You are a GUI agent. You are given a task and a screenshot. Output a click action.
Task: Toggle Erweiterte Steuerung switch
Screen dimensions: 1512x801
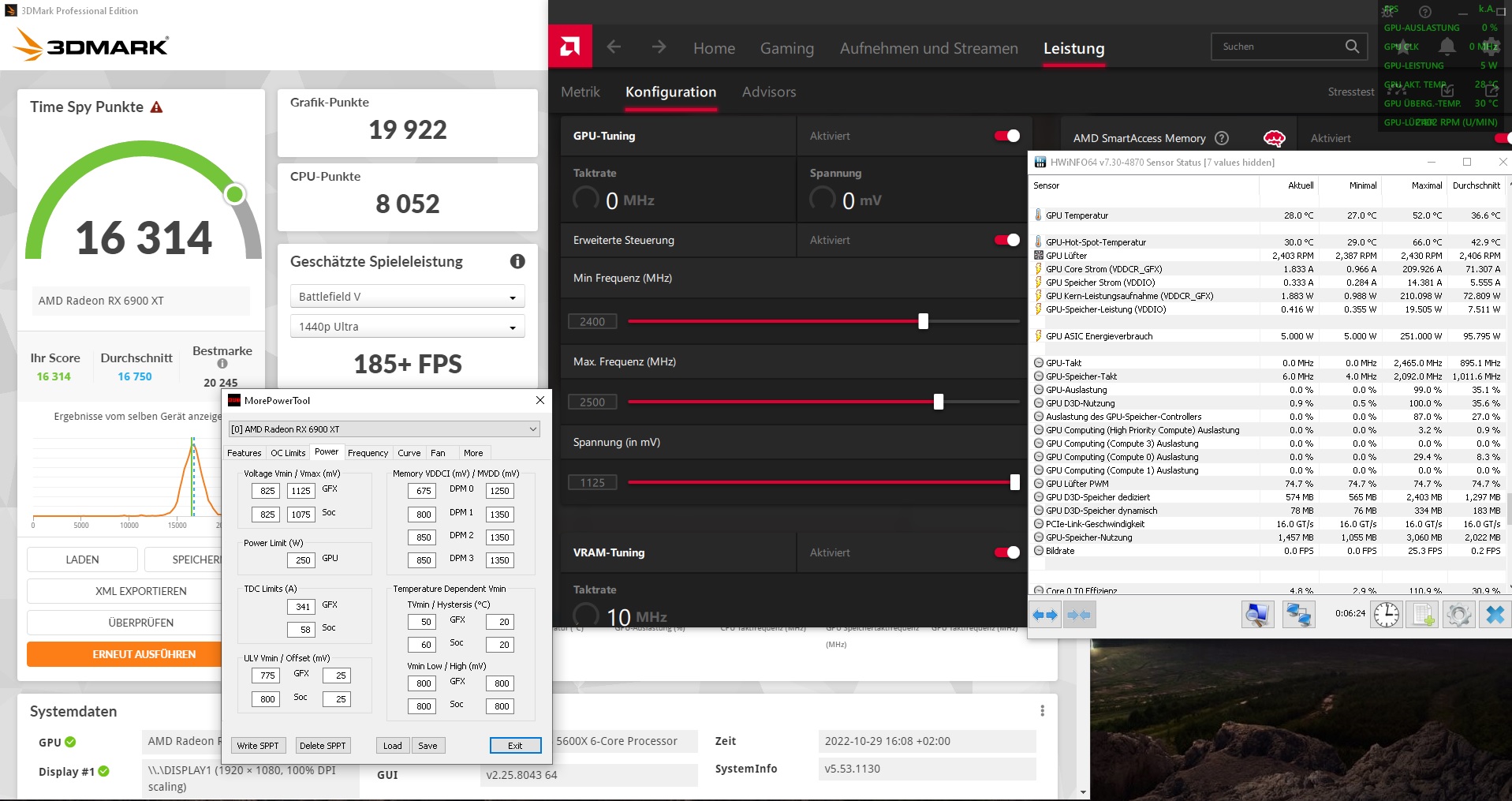(x=1007, y=240)
